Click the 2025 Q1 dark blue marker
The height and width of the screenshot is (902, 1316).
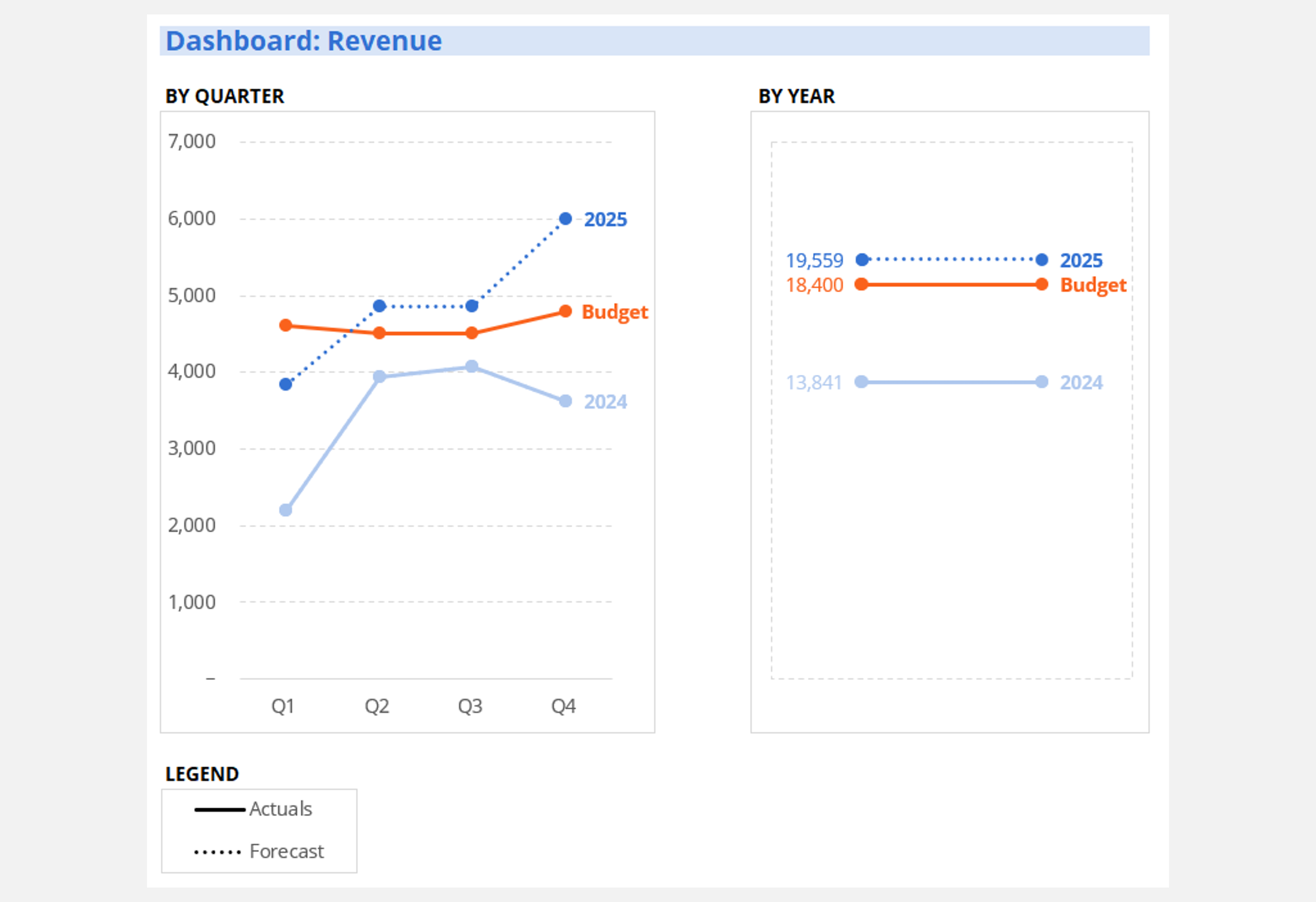point(285,384)
